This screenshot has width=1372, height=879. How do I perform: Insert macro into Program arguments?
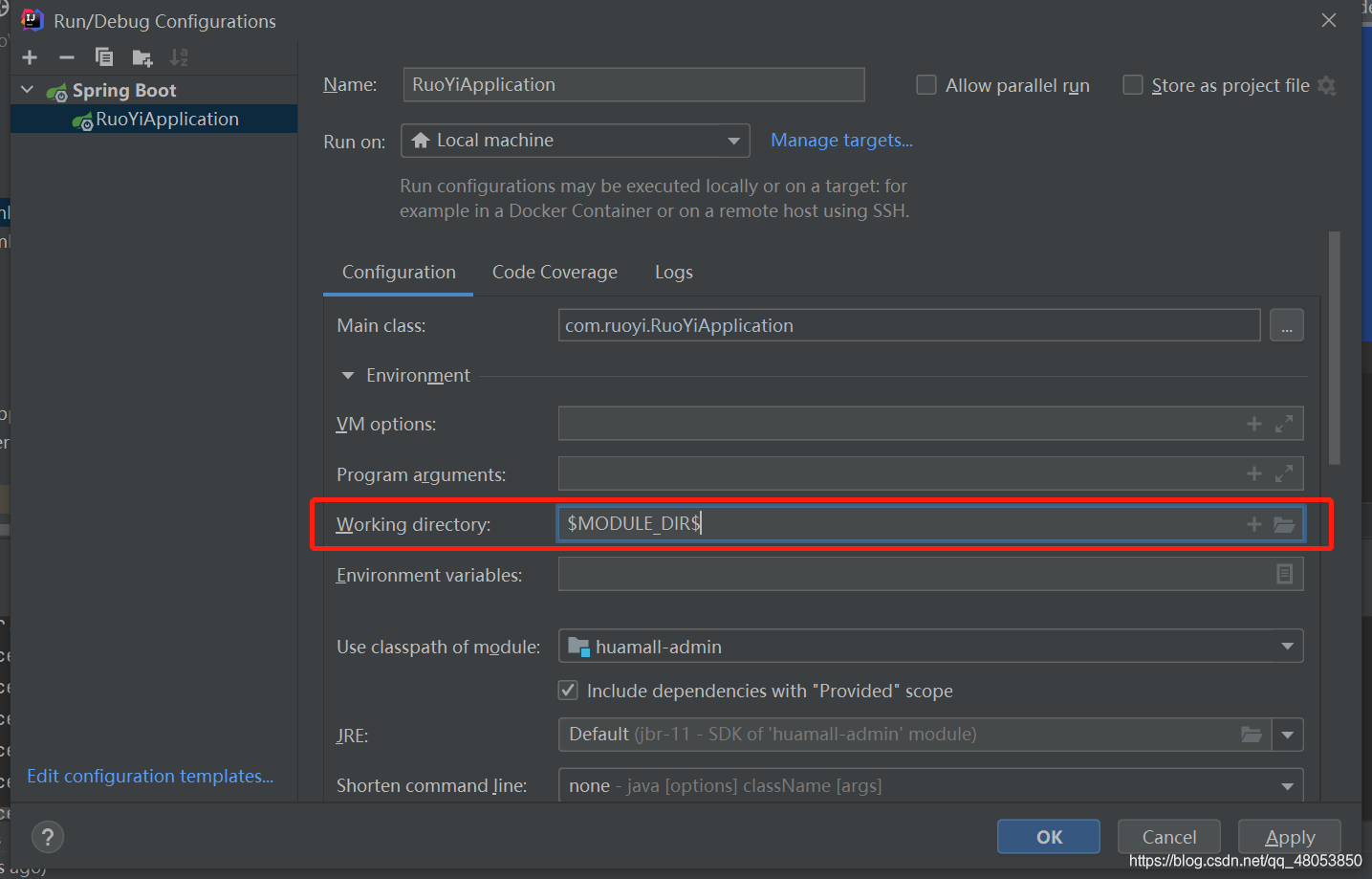click(x=1254, y=473)
